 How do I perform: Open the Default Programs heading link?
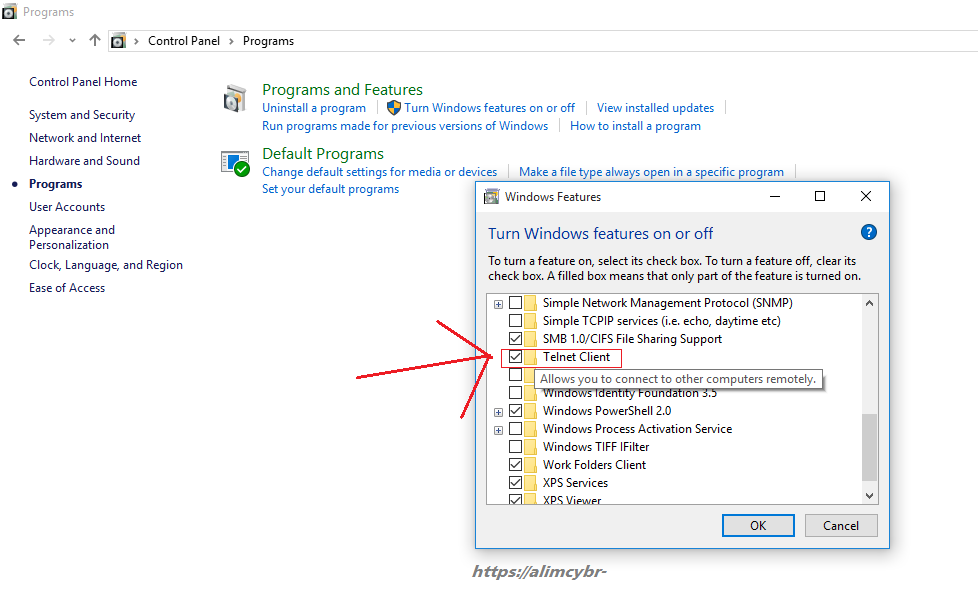click(x=323, y=153)
